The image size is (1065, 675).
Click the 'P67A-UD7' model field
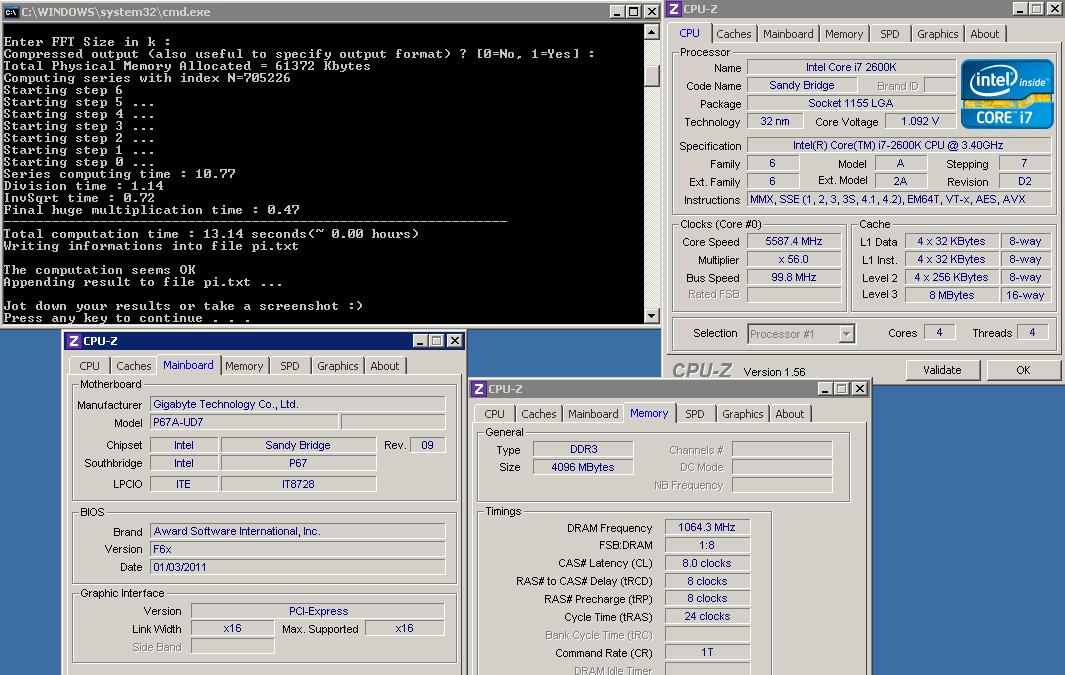pos(245,422)
